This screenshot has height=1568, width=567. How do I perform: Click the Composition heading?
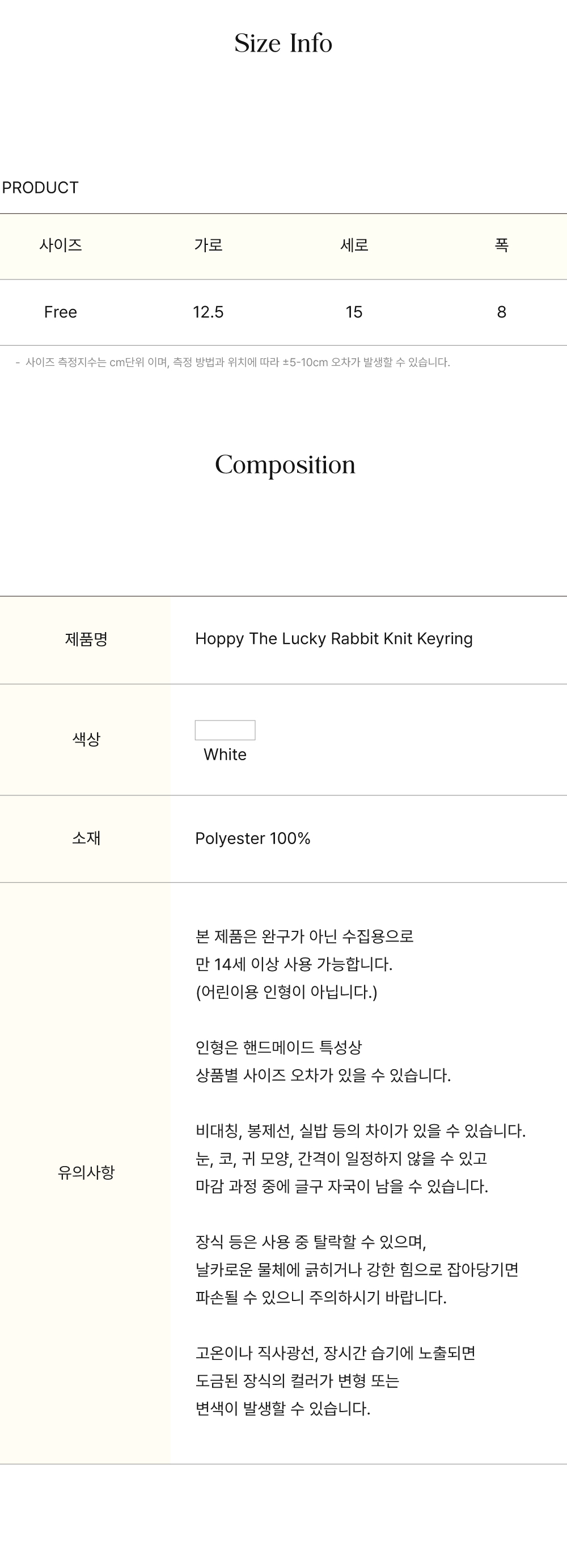285,465
